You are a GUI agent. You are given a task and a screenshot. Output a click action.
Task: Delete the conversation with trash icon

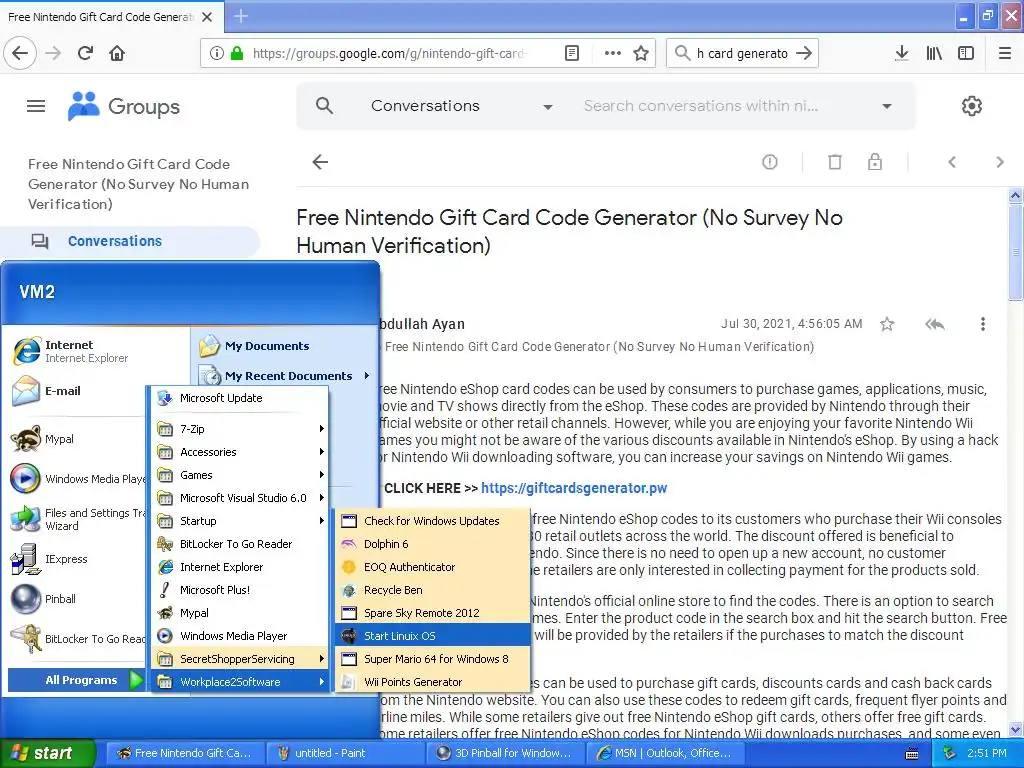pyautogui.click(x=835, y=162)
